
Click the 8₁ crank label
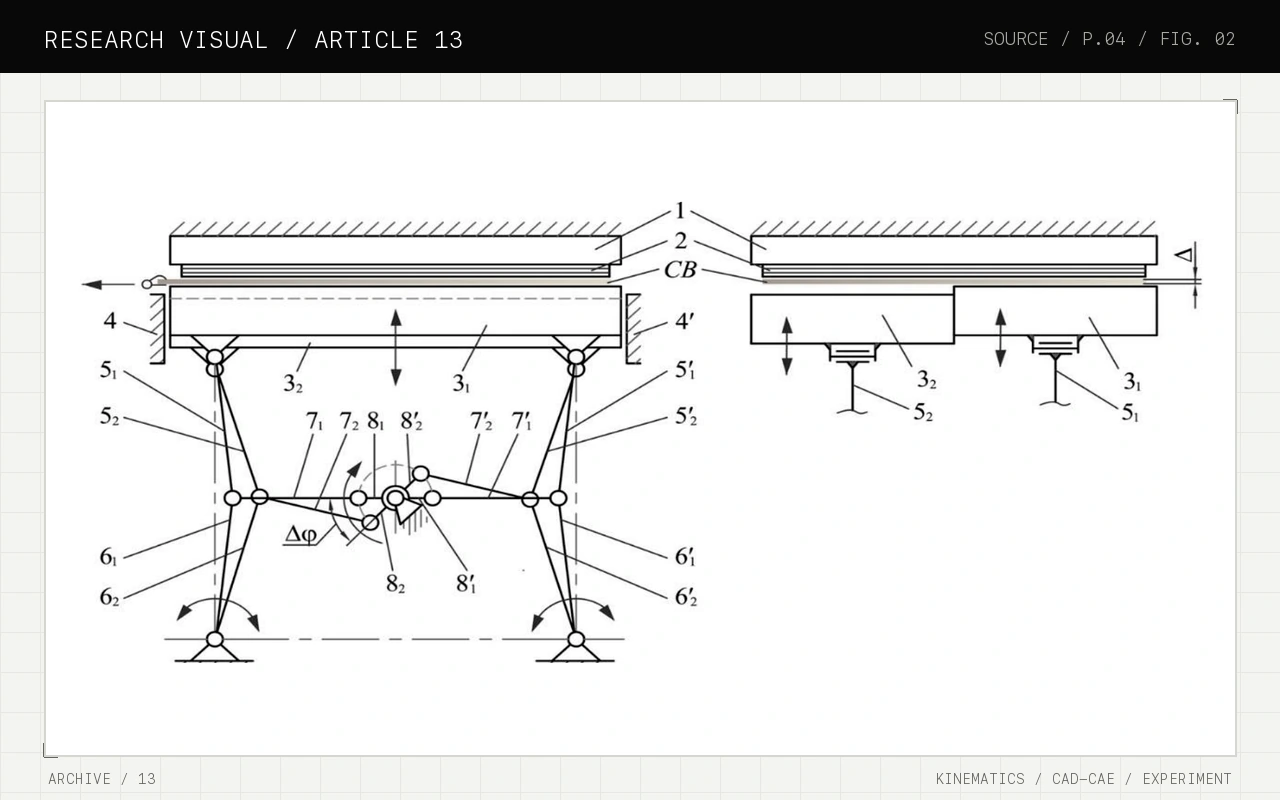375,422
